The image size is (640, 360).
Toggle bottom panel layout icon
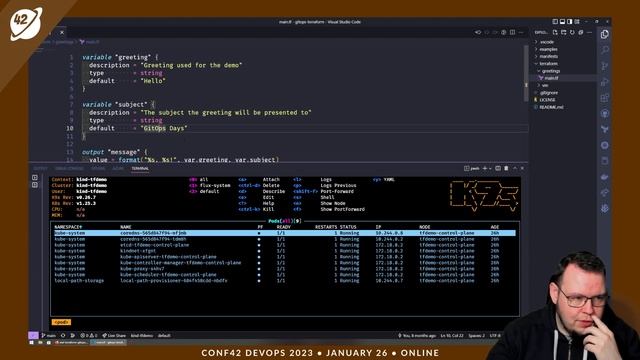tap(562, 22)
